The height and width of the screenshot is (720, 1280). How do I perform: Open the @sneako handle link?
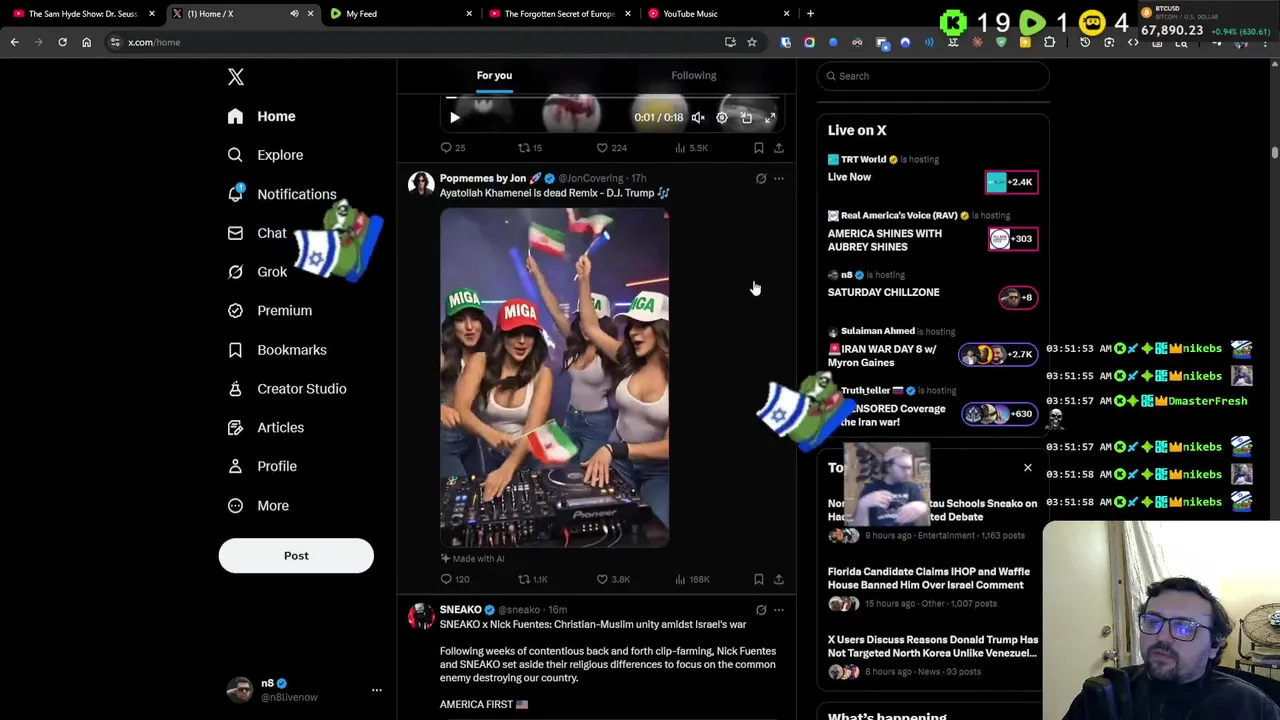pyautogui.click(x=519, y=610)
